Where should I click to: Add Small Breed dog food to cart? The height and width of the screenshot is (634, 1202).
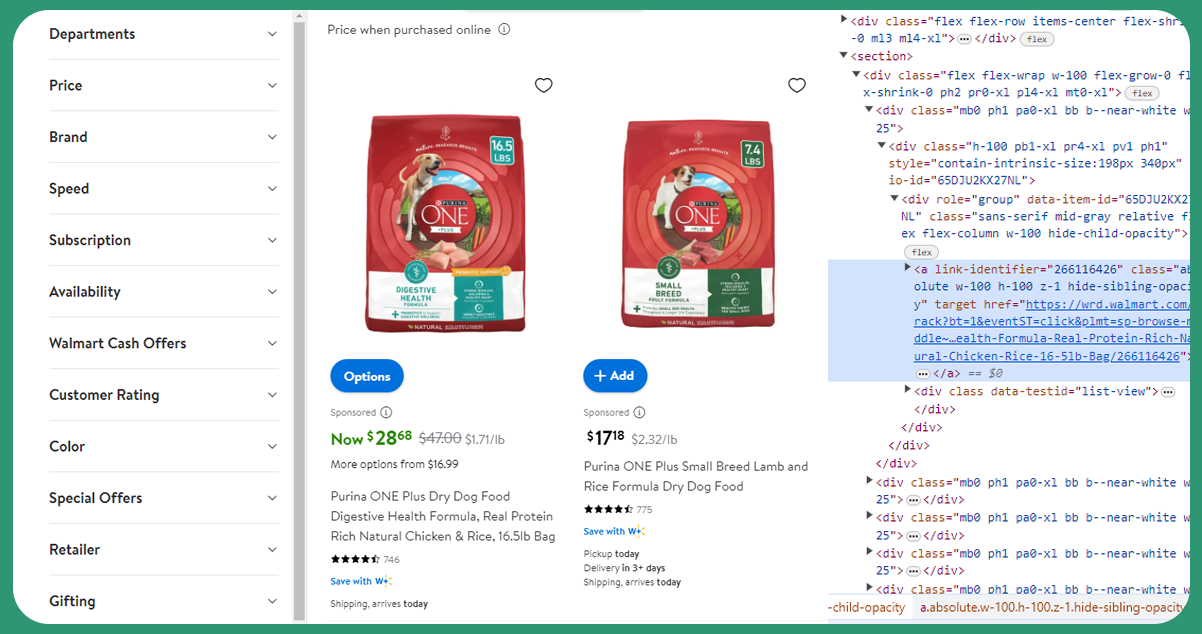(615, 376)
